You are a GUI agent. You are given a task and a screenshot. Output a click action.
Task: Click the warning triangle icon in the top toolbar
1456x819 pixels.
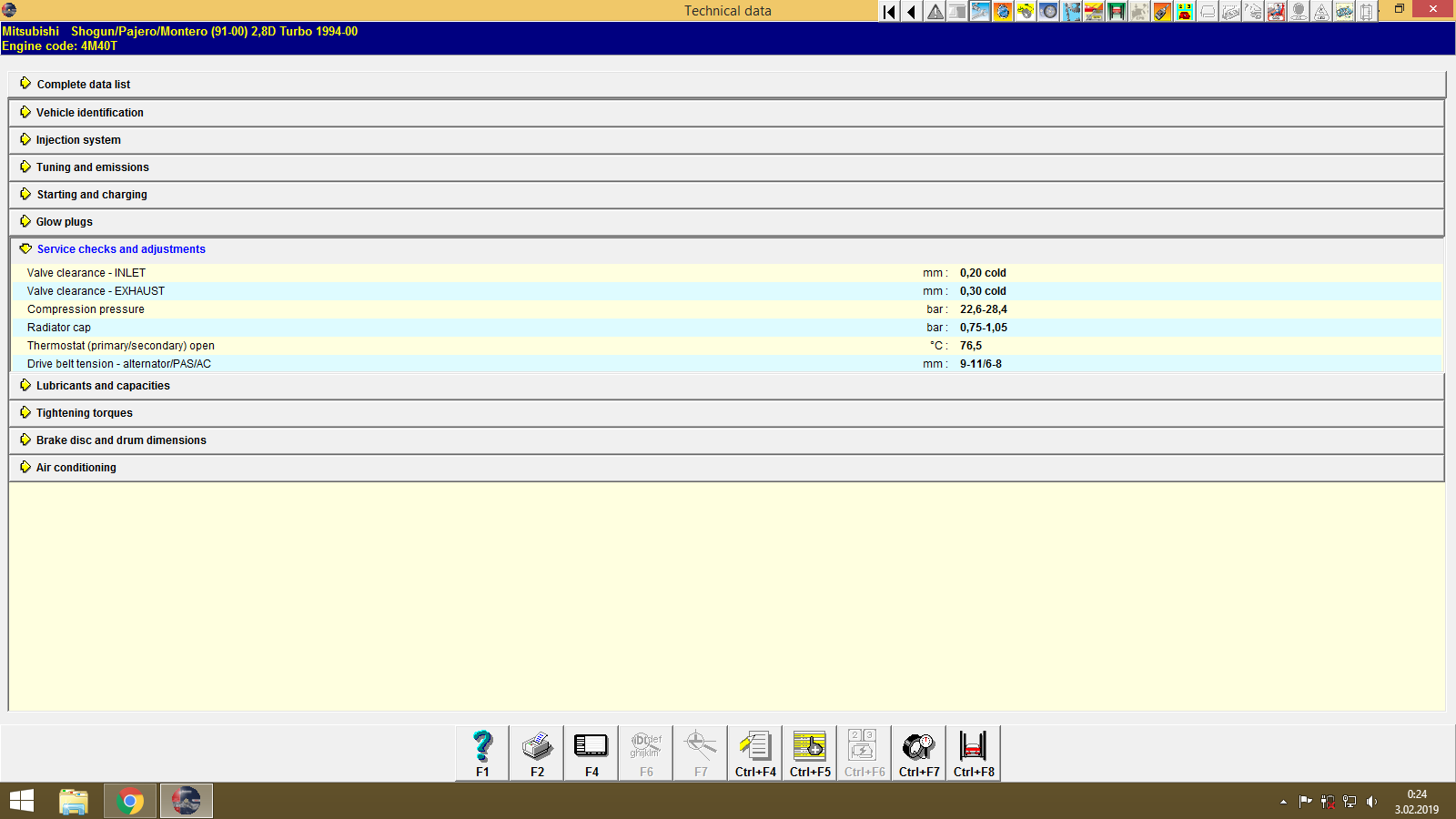click(x=935, y=12)
